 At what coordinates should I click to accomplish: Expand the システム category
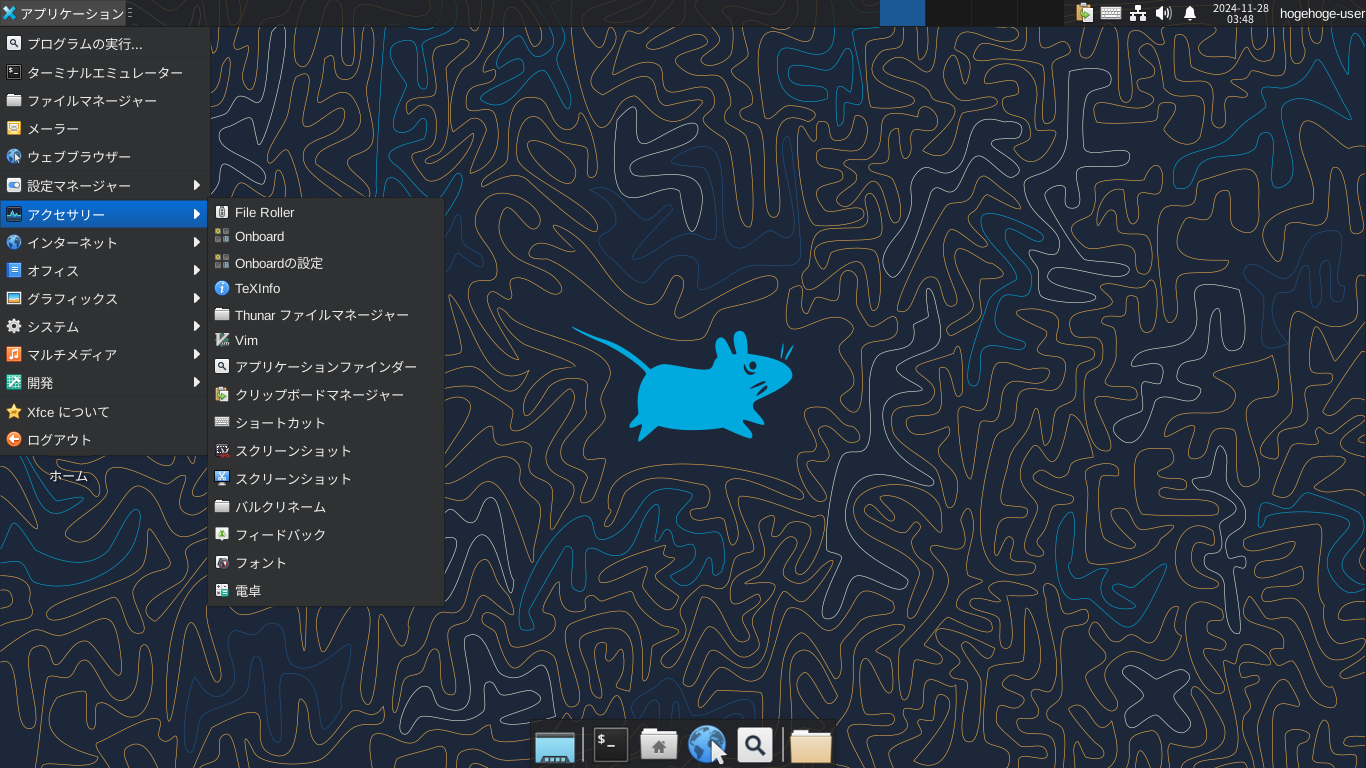coord(105,327)
